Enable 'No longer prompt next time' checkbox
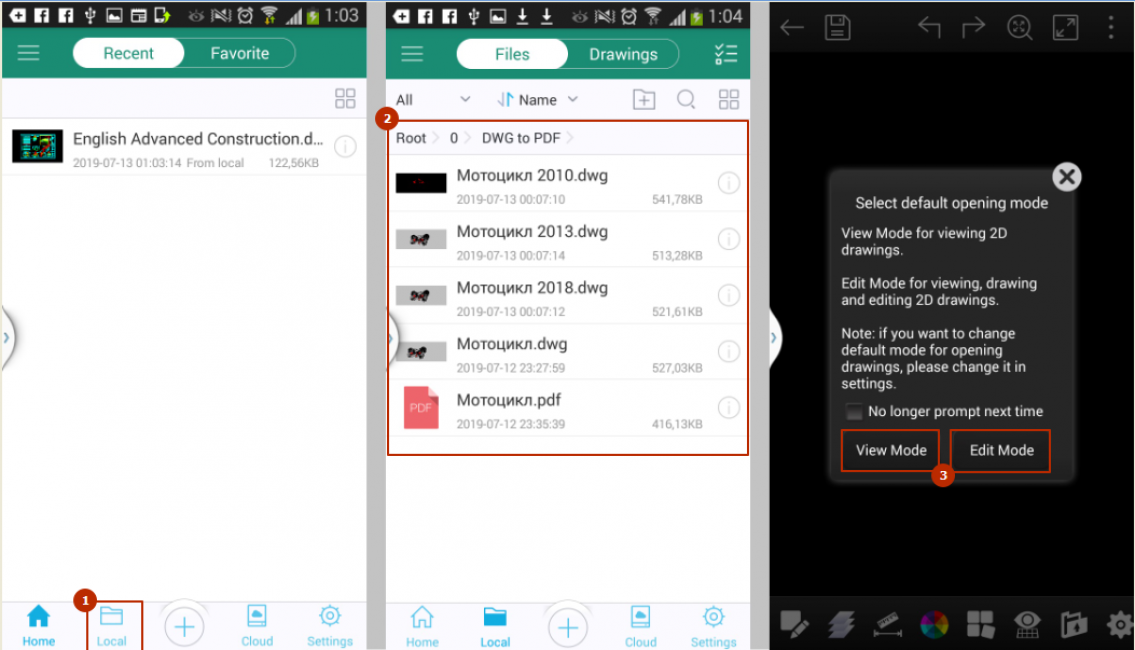Image resolution: width=1135 pixels, height=650 pixels. pos(853,411)
